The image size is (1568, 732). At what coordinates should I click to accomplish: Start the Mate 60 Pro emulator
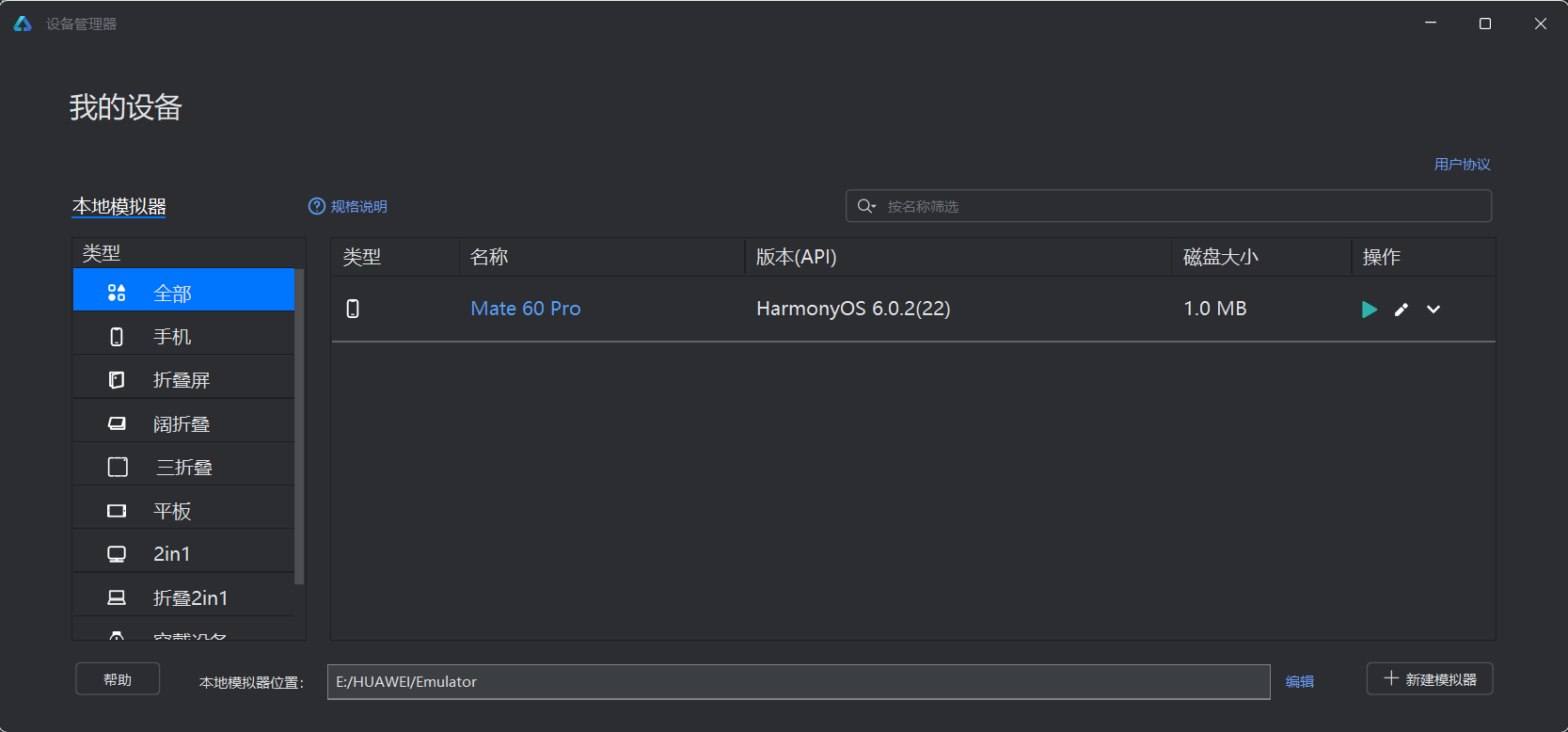(1369, 310)
